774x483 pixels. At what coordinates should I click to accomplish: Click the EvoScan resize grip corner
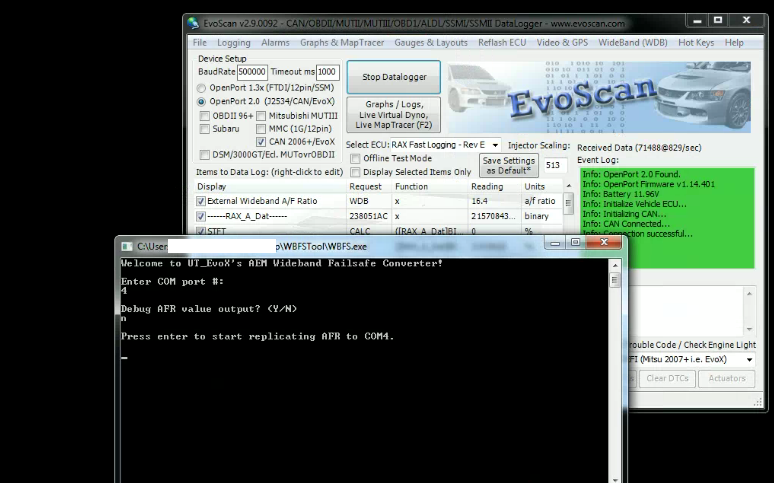point(758,402)
